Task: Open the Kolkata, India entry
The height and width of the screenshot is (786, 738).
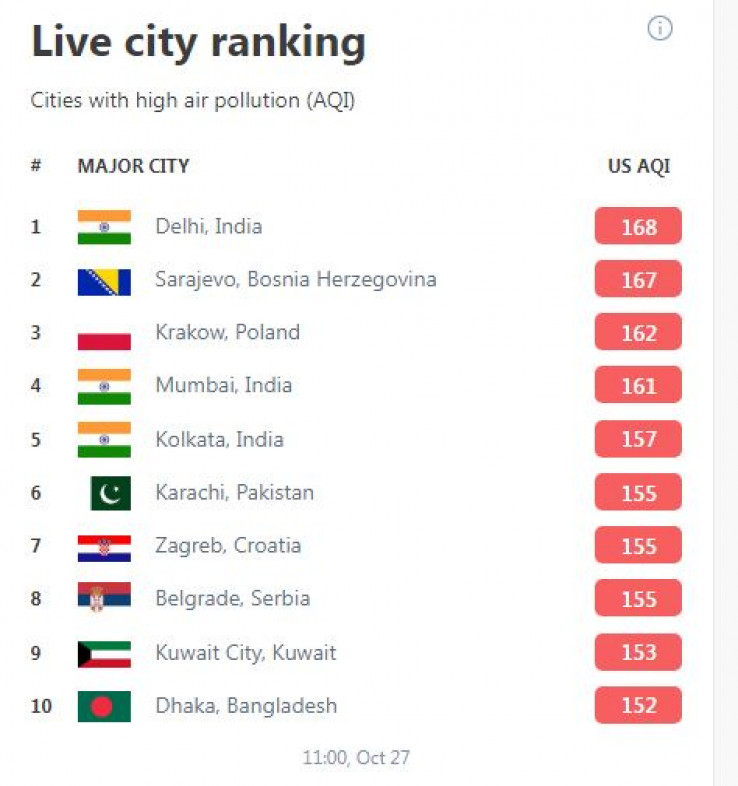Action: [x=220, y=440]
